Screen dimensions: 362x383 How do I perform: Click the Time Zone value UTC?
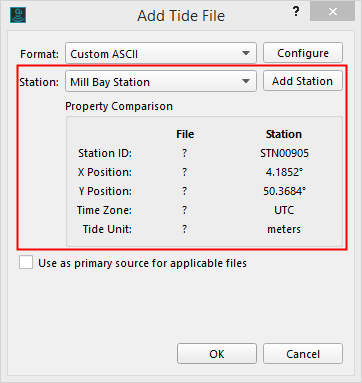[x=284, y=210]
